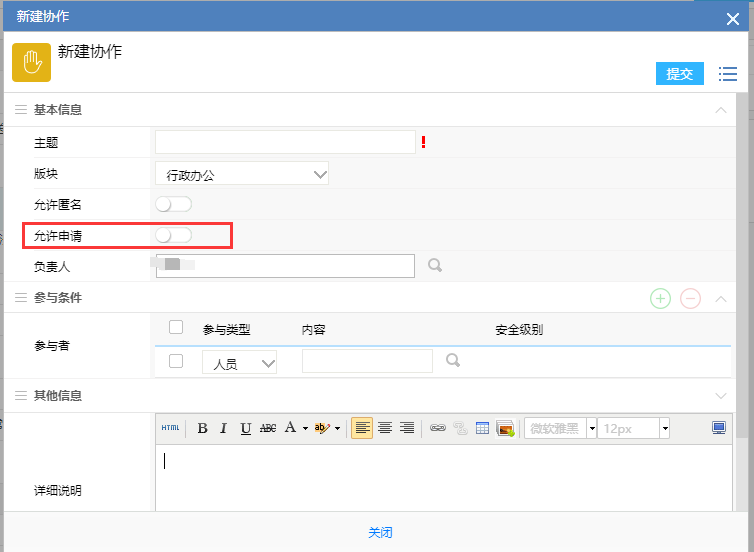Open the 人员 participant type dropdown
Screen dimensions: 754x552
pyautogui.click(x=239, y=364)
